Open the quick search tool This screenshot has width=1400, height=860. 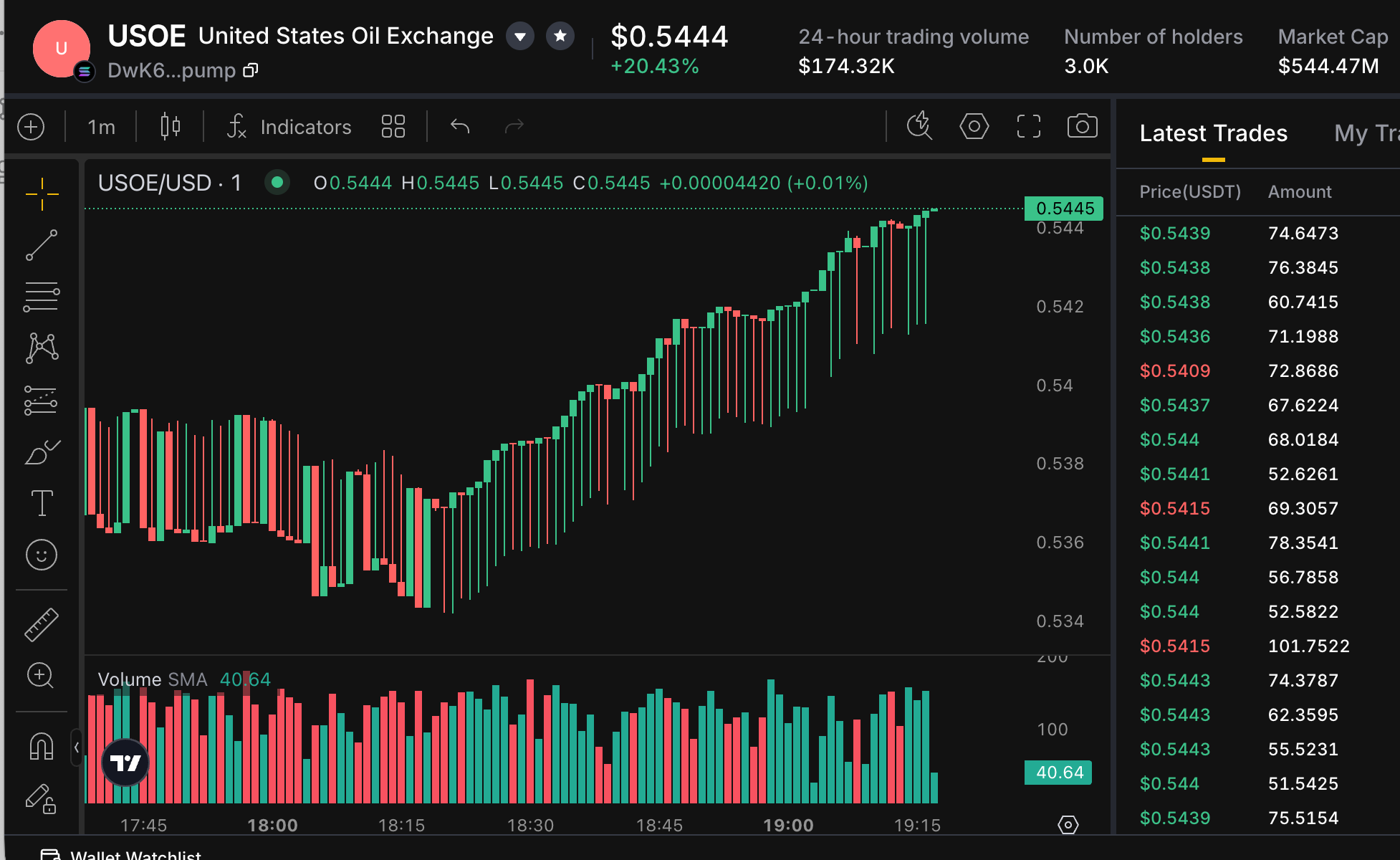(x=919, y=126)
